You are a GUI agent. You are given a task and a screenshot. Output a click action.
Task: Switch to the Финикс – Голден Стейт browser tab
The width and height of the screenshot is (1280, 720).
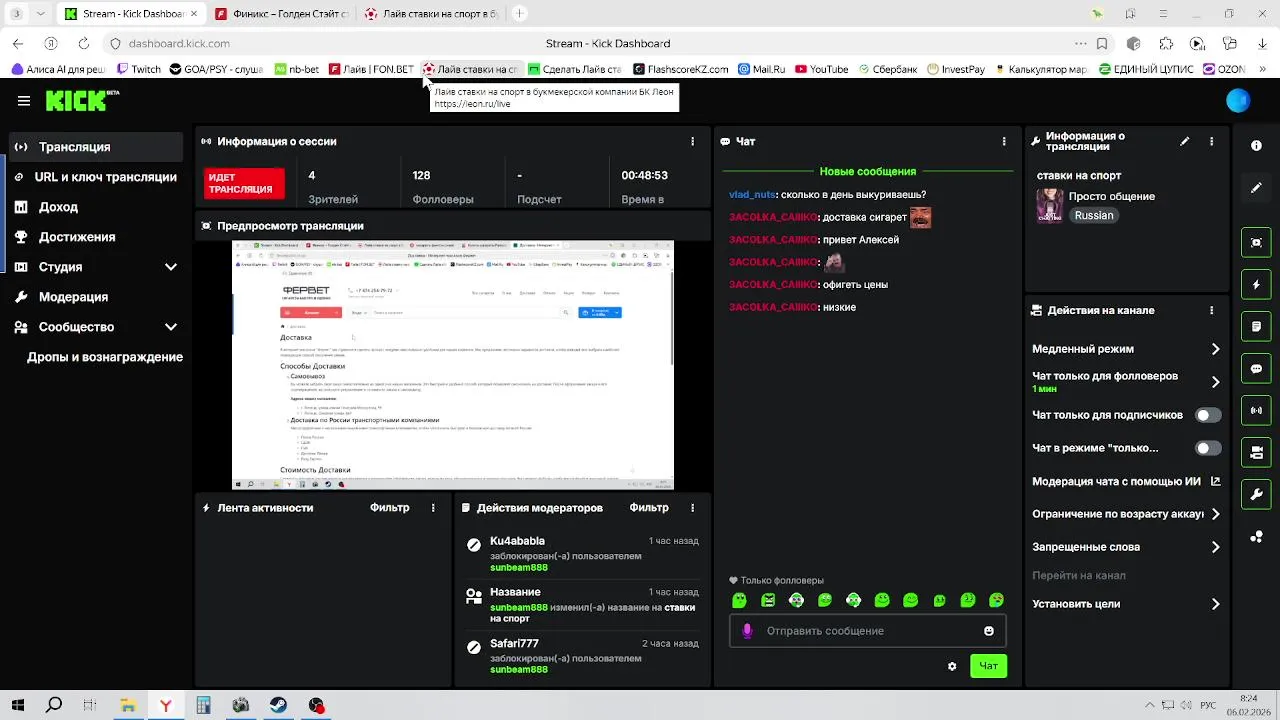[282, 14]
